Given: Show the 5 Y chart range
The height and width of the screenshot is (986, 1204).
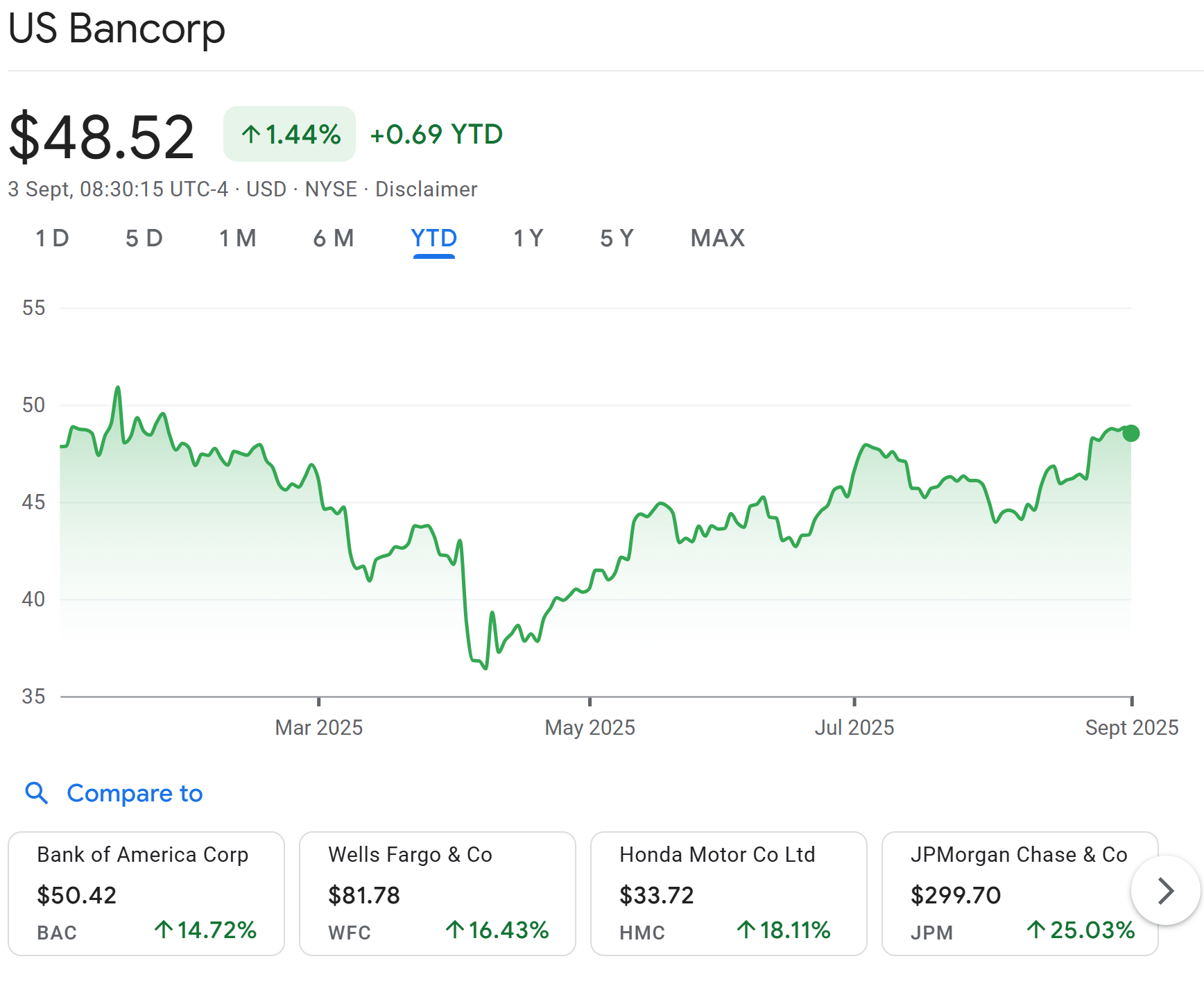Looking at the screenshot, I should point(617,239).
